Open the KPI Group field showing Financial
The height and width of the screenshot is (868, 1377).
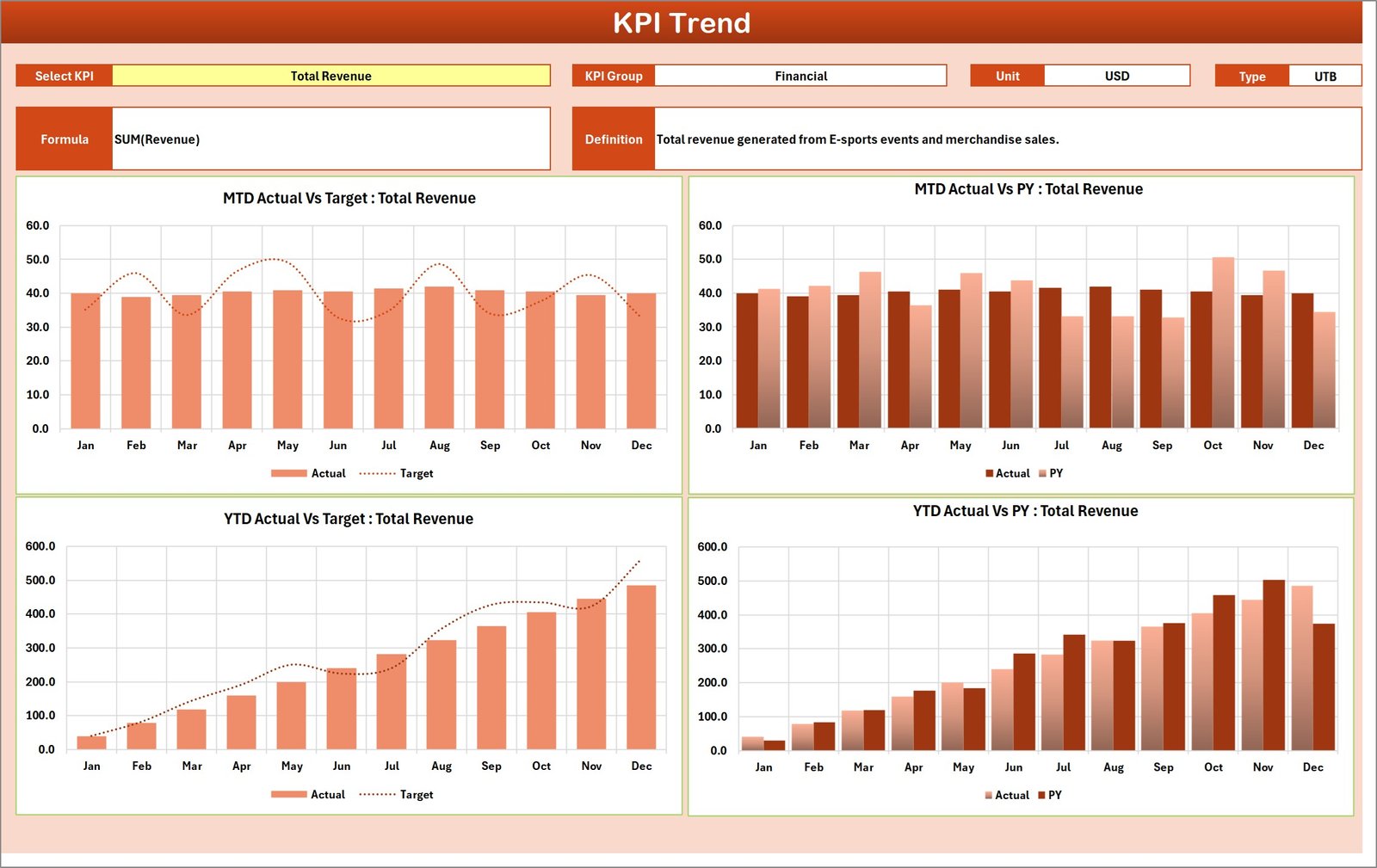(800, 76)
